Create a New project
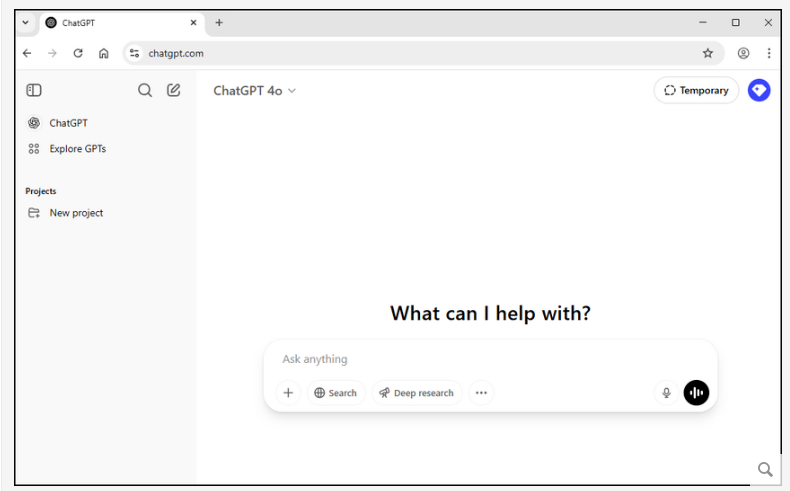 (x=76, y=213)
